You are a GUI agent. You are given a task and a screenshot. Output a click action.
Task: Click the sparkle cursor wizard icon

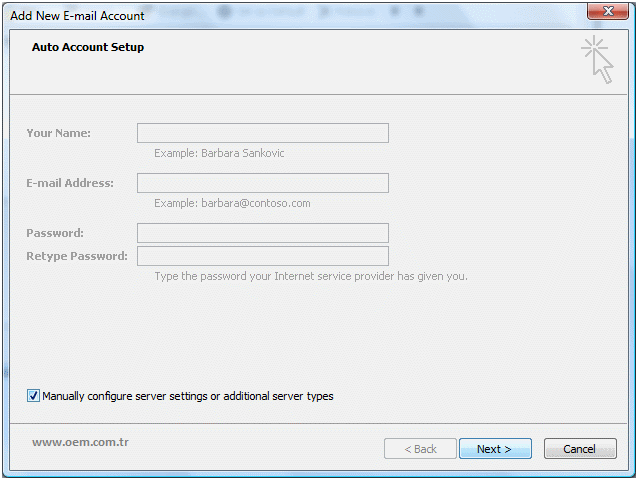click(597, 60)
